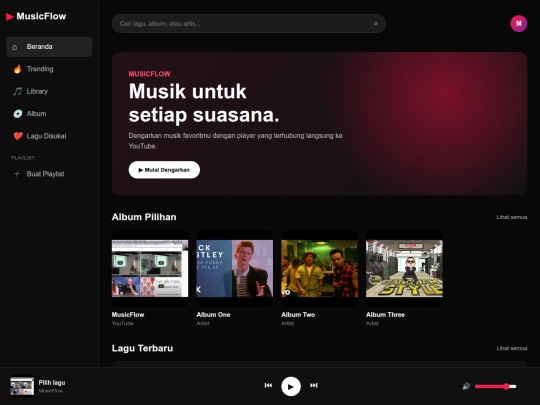The image size is (540, 405).
Task: Click the plus icon beside Buat Playlist
Action: tap(17, 174)
